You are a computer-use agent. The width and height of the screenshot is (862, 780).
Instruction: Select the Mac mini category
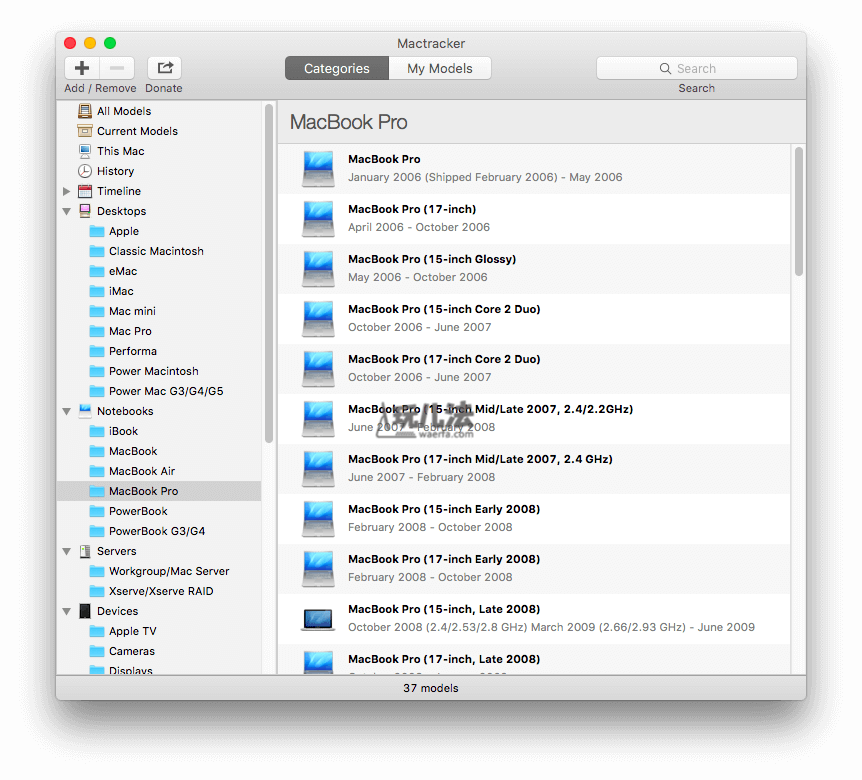click(159, 311)
